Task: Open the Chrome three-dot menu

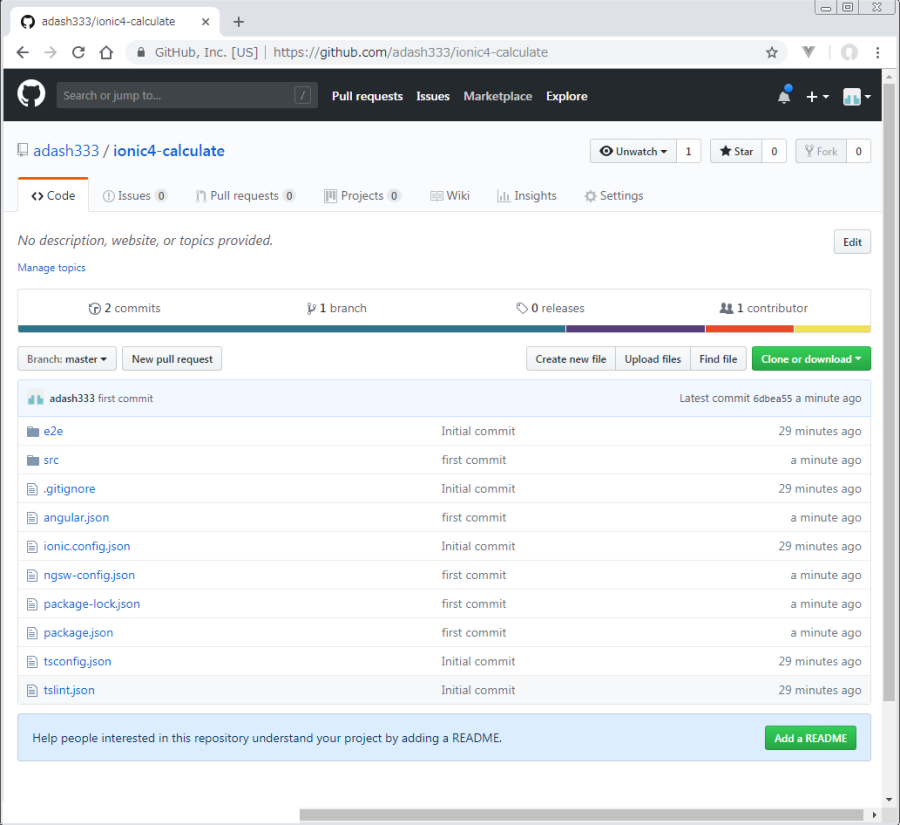Action: tap(878, 52)
